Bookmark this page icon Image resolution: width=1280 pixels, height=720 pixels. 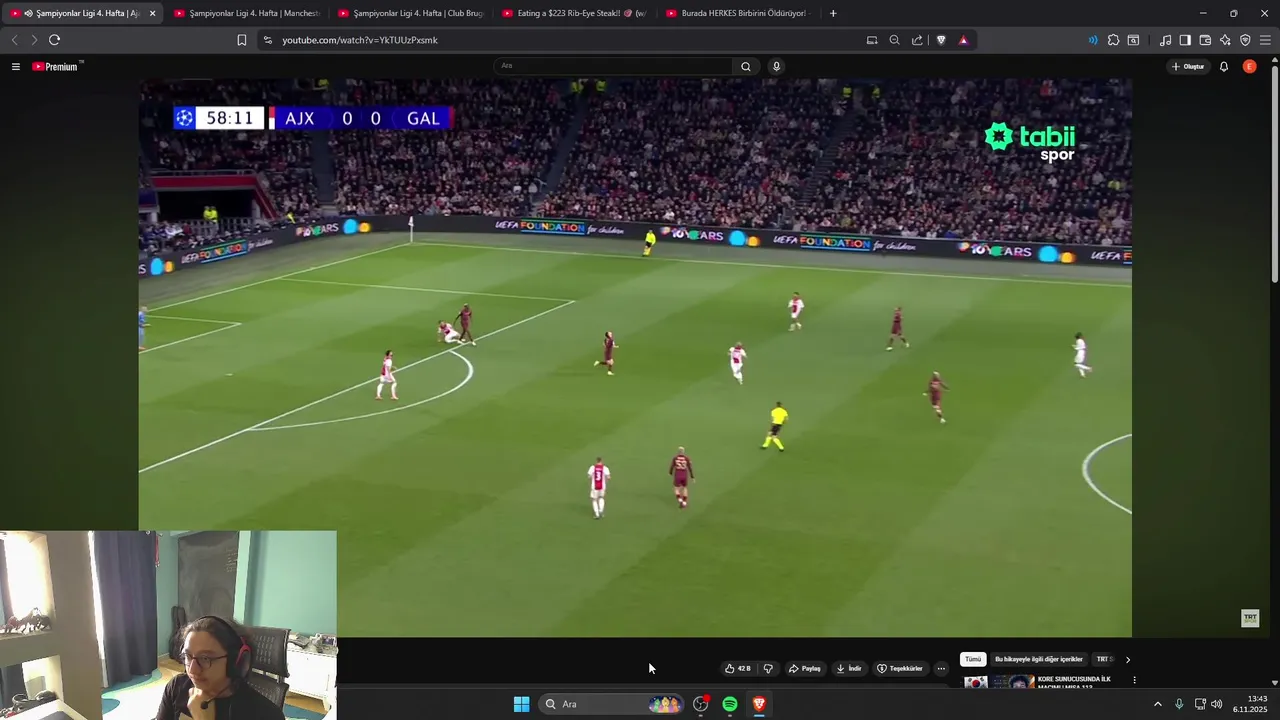point(242,40)
